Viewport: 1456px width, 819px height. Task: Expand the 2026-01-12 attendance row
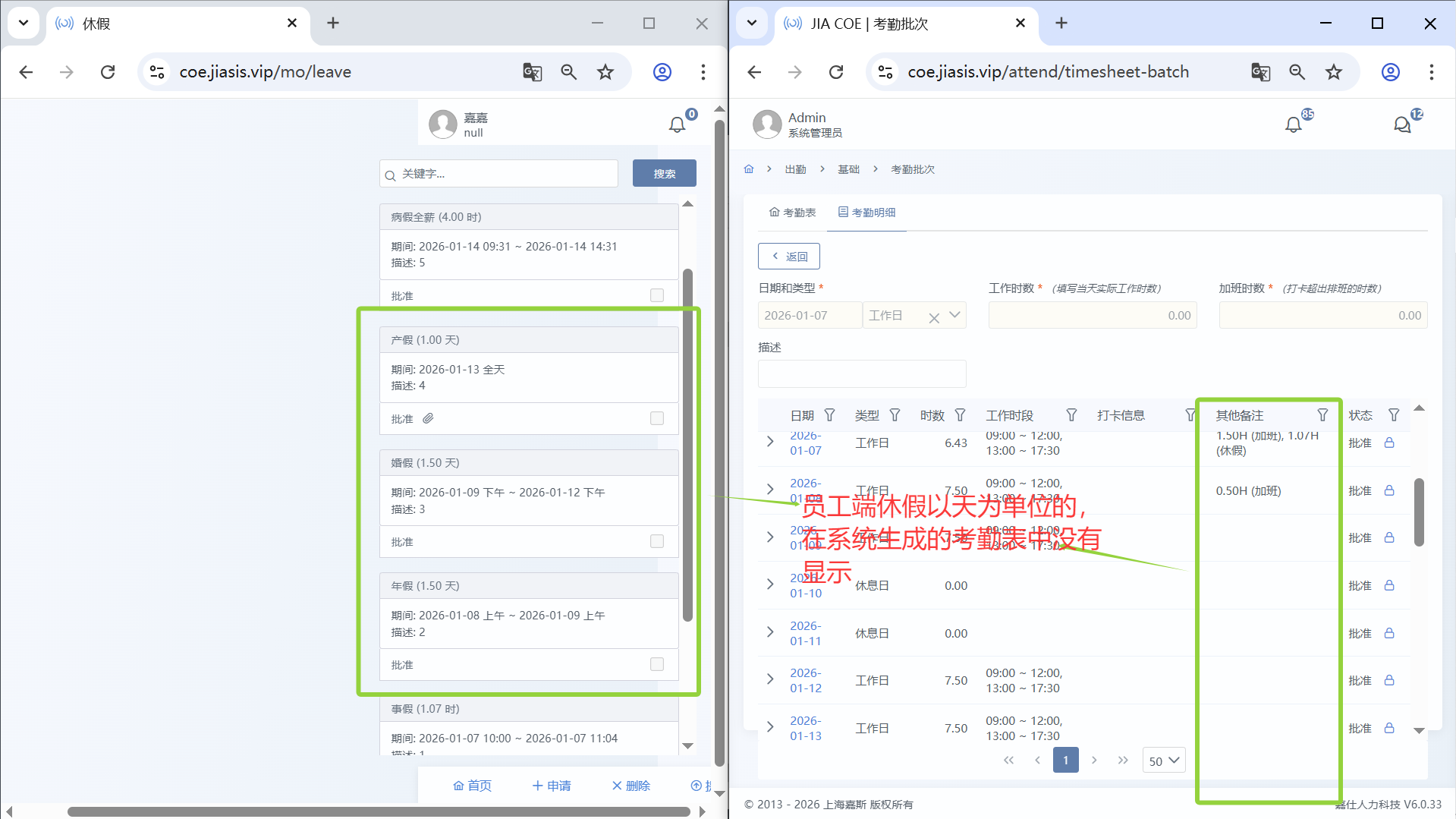coord(770,680)
